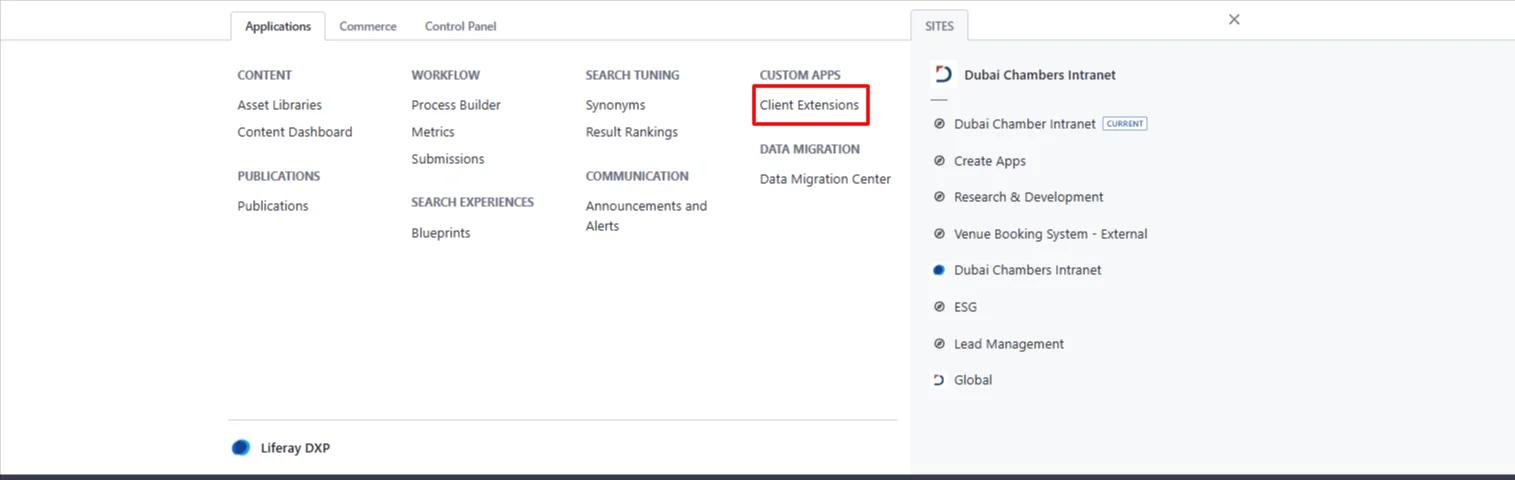Open Data Migration Center
The height and width of the screenshot is (480, 1515).
[825, 179]
